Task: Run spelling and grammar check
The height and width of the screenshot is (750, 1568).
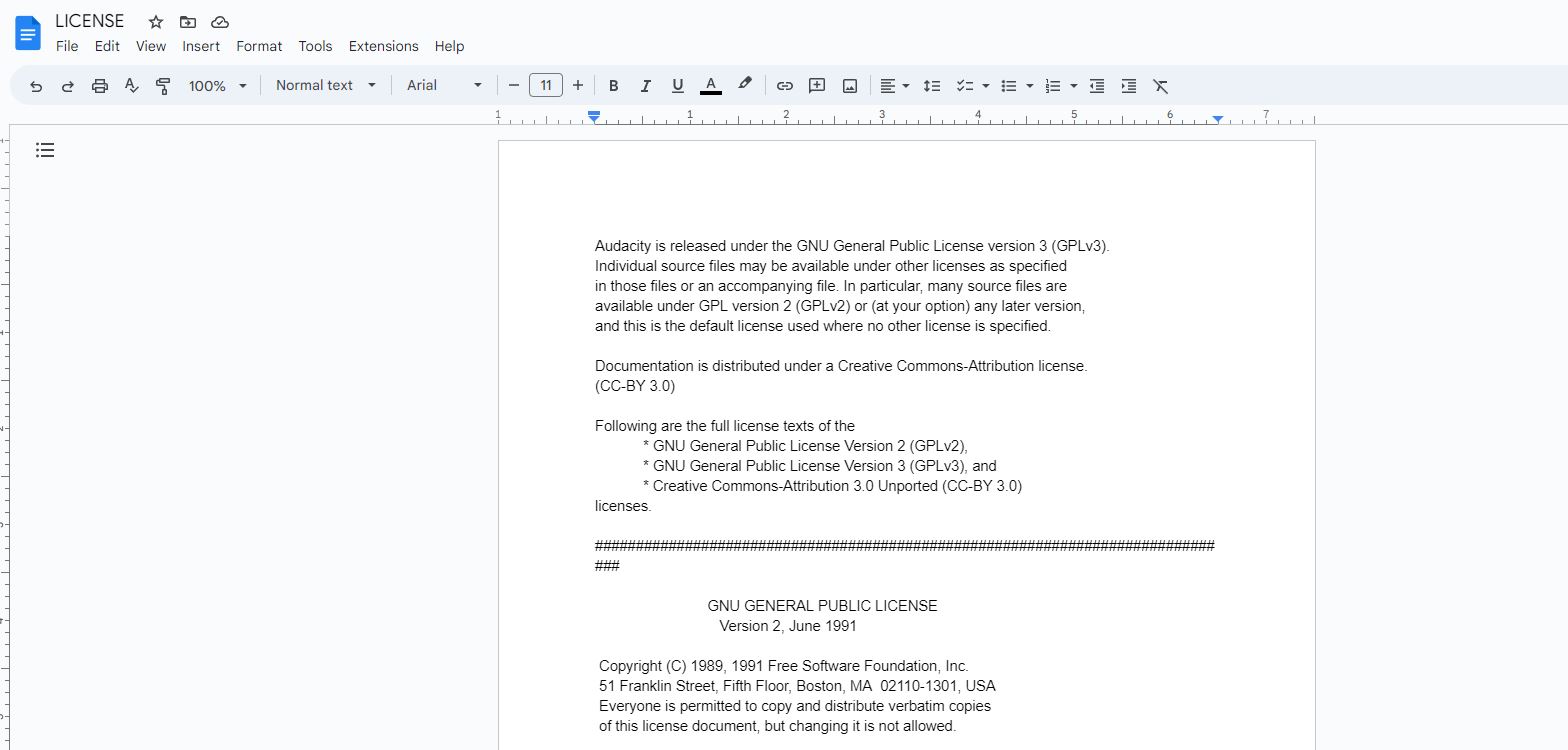Action: click(x=131, y=86)
